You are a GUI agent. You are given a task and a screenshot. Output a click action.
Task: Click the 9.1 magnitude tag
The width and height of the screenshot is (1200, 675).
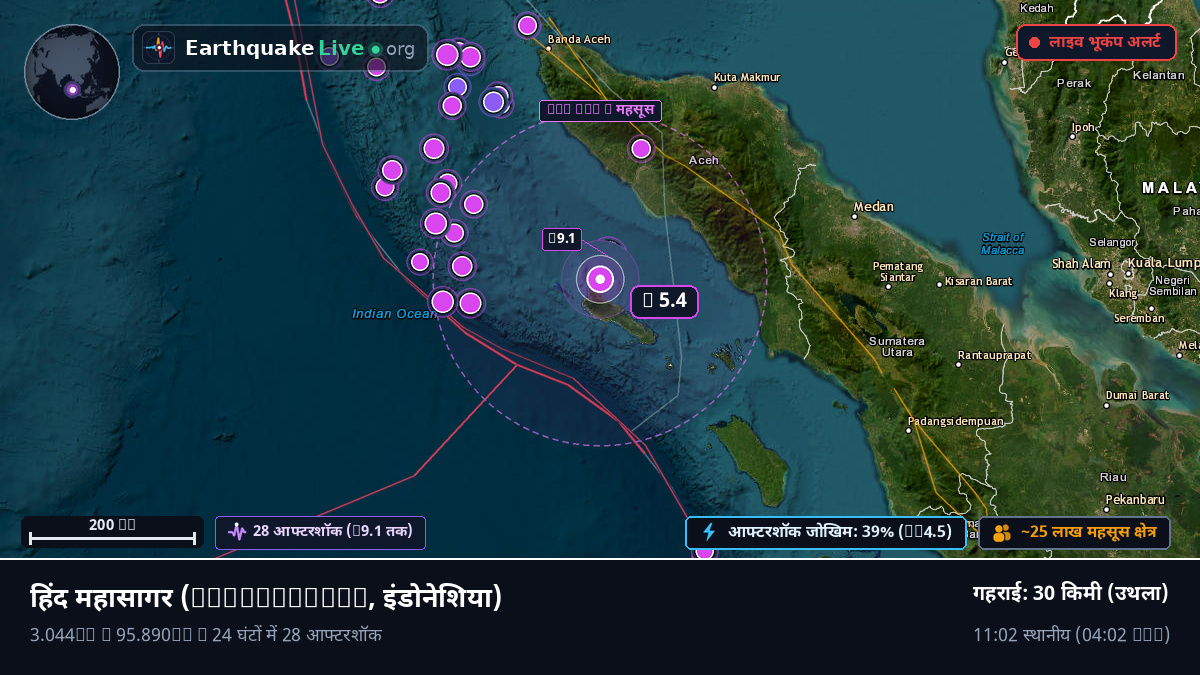click(562, 239)
